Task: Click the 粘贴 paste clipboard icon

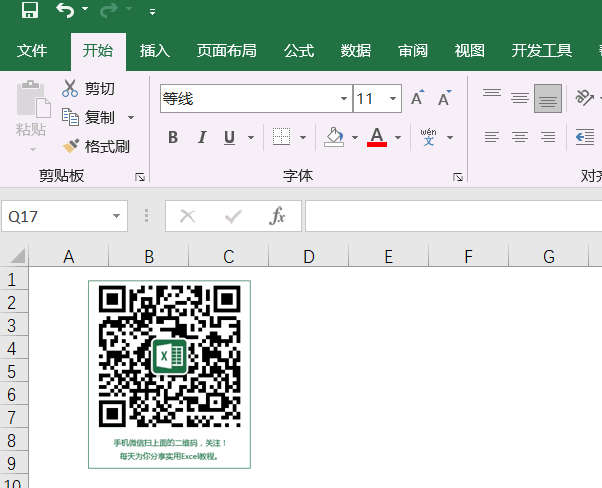Action: pos(33,99)
